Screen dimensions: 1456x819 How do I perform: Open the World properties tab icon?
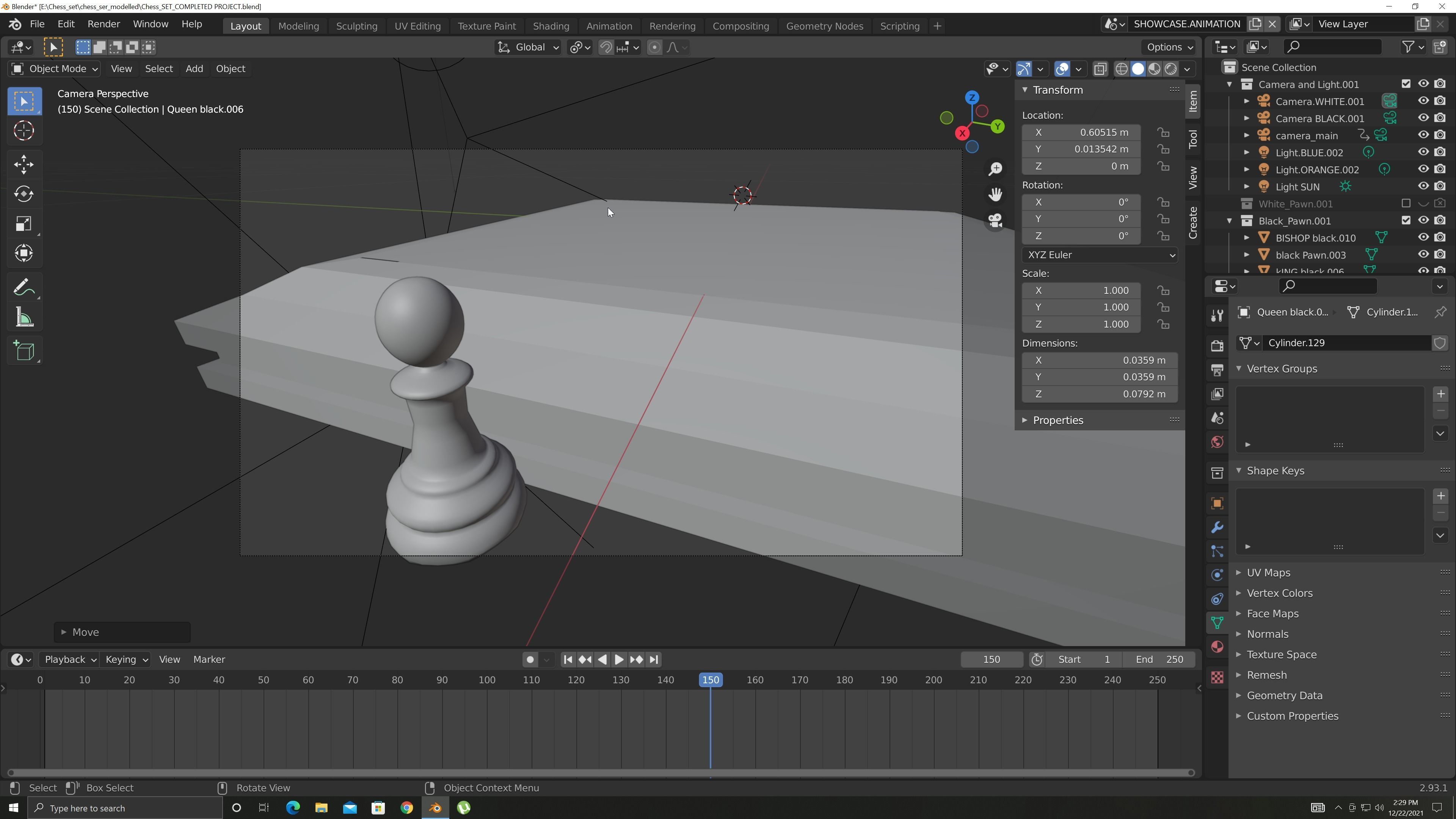[x=1217, y=442]
